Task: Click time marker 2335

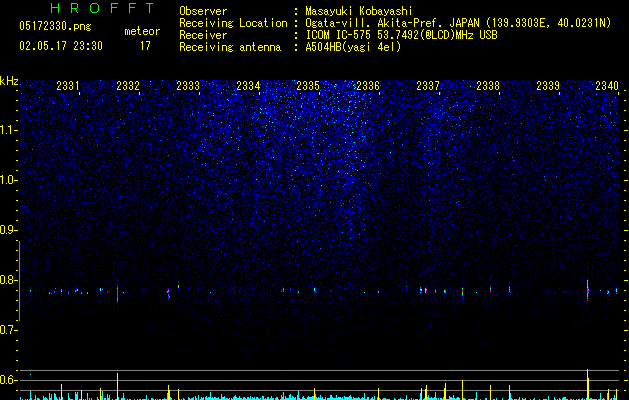Action: pos(308,86)
